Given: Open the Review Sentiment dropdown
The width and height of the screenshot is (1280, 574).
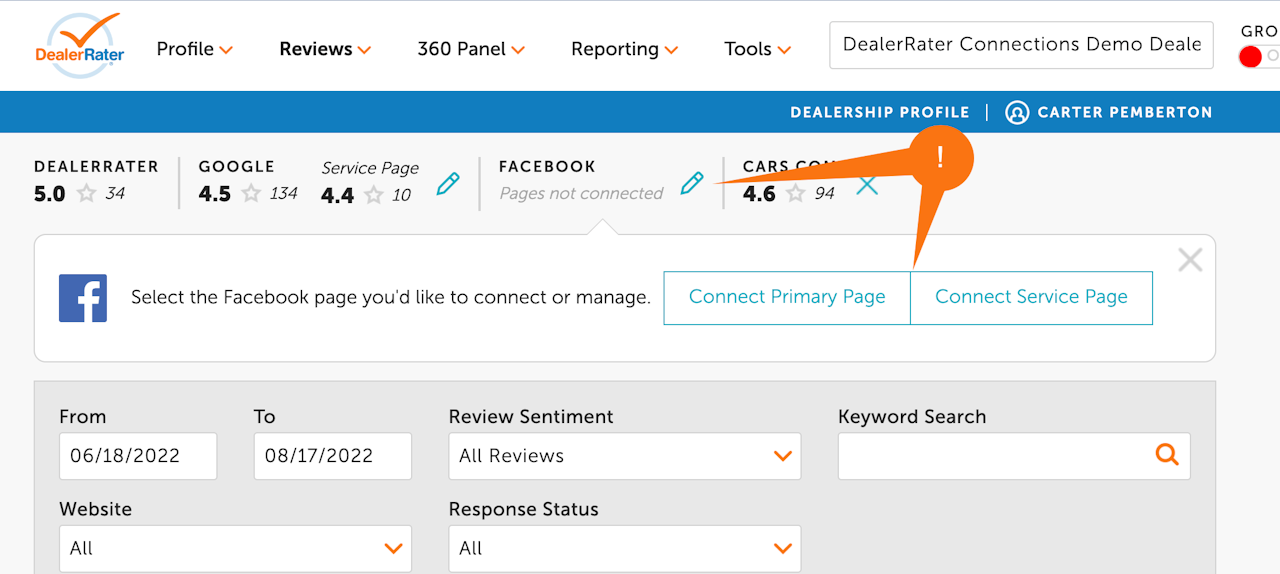Looking at the screenshot, I should [624, 456].
